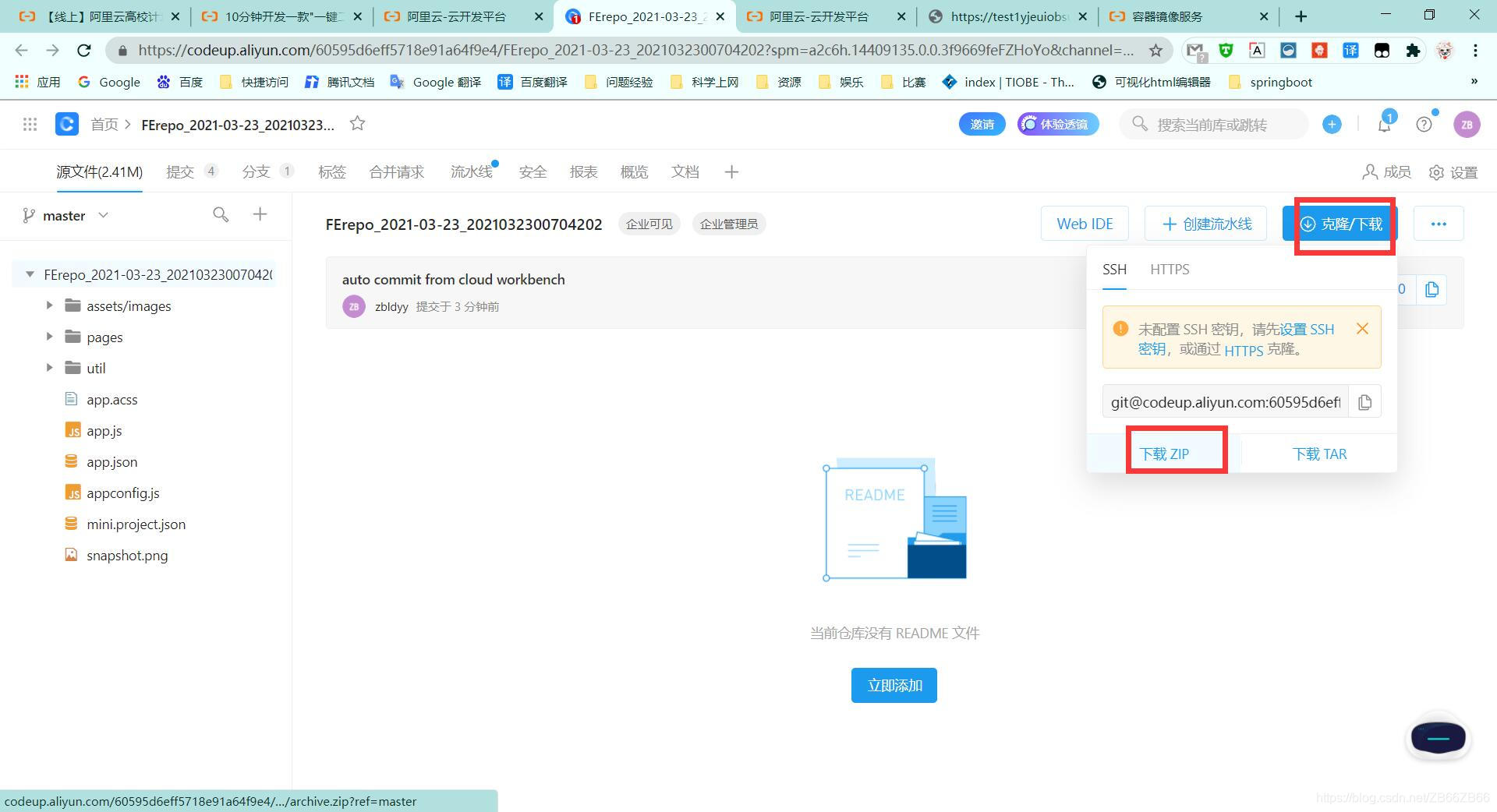This screenshot has width=1497, height=812.
Task: Show more bookmarks chevron
Action: (1474, 81)
